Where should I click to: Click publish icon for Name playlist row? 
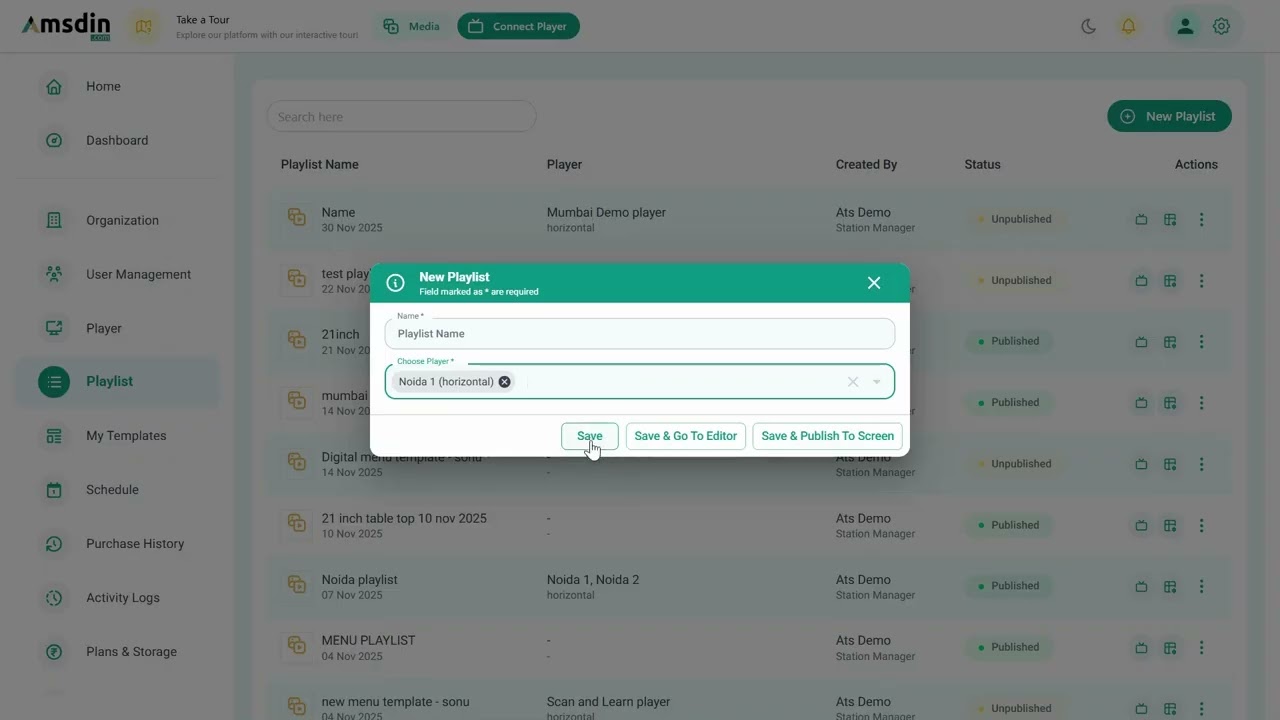[1141, 220]
